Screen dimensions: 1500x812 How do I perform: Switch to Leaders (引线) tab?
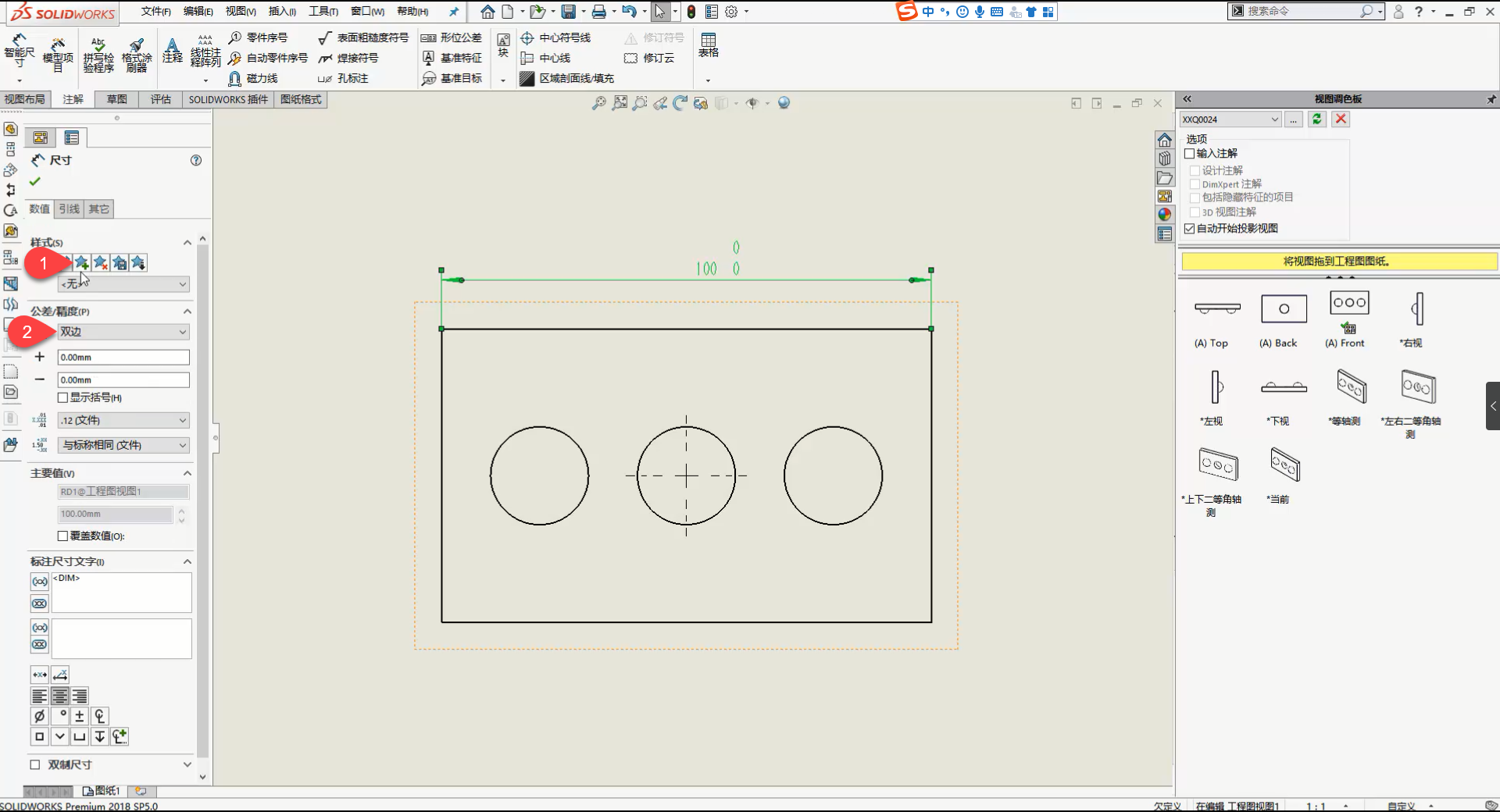[x=70, y=208]
